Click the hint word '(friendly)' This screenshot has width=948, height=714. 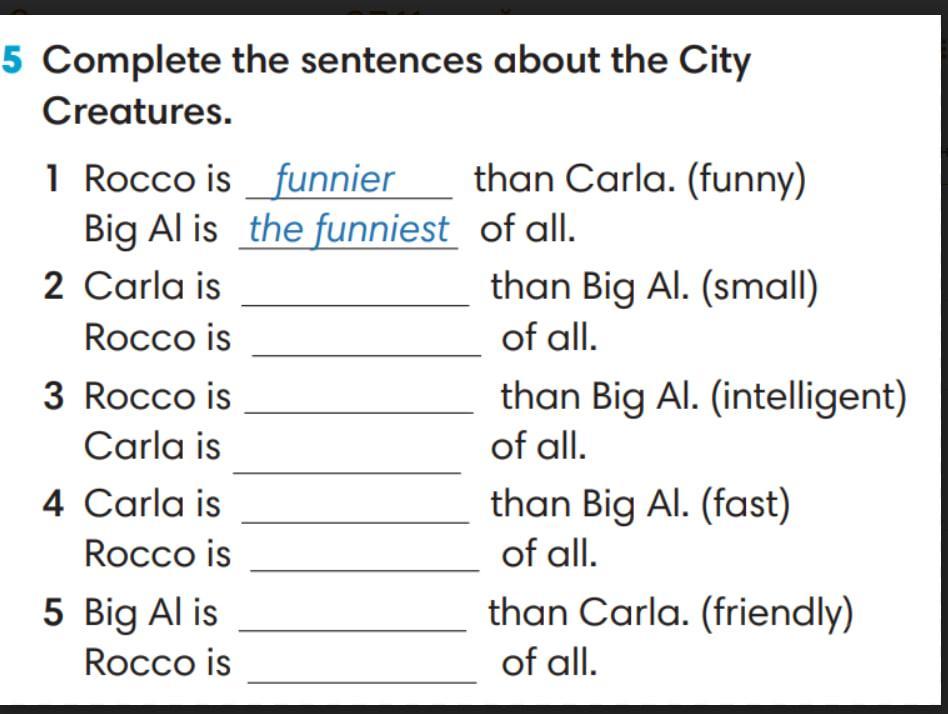tap(777, 614)
